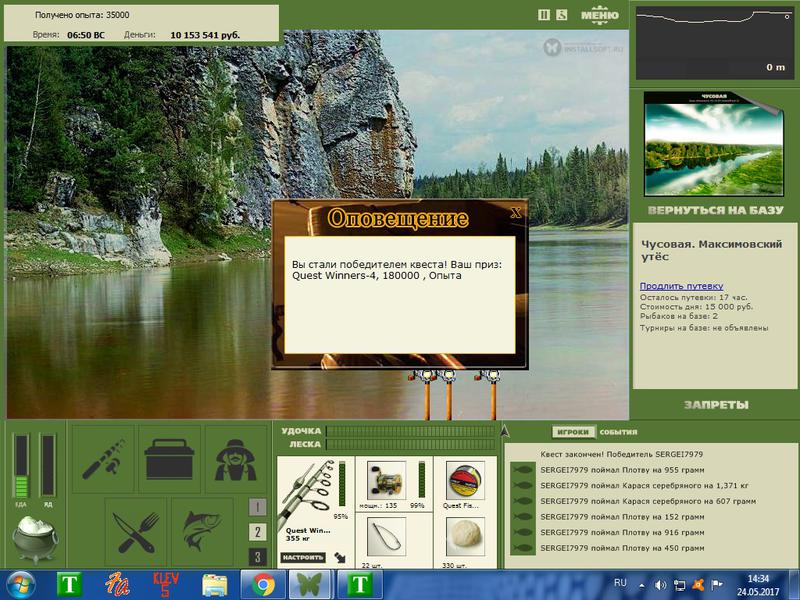The height and width of the screenshot is (600, 800).
Task: Click the pointer arrow icon above chat log
Action: [505, 431]
